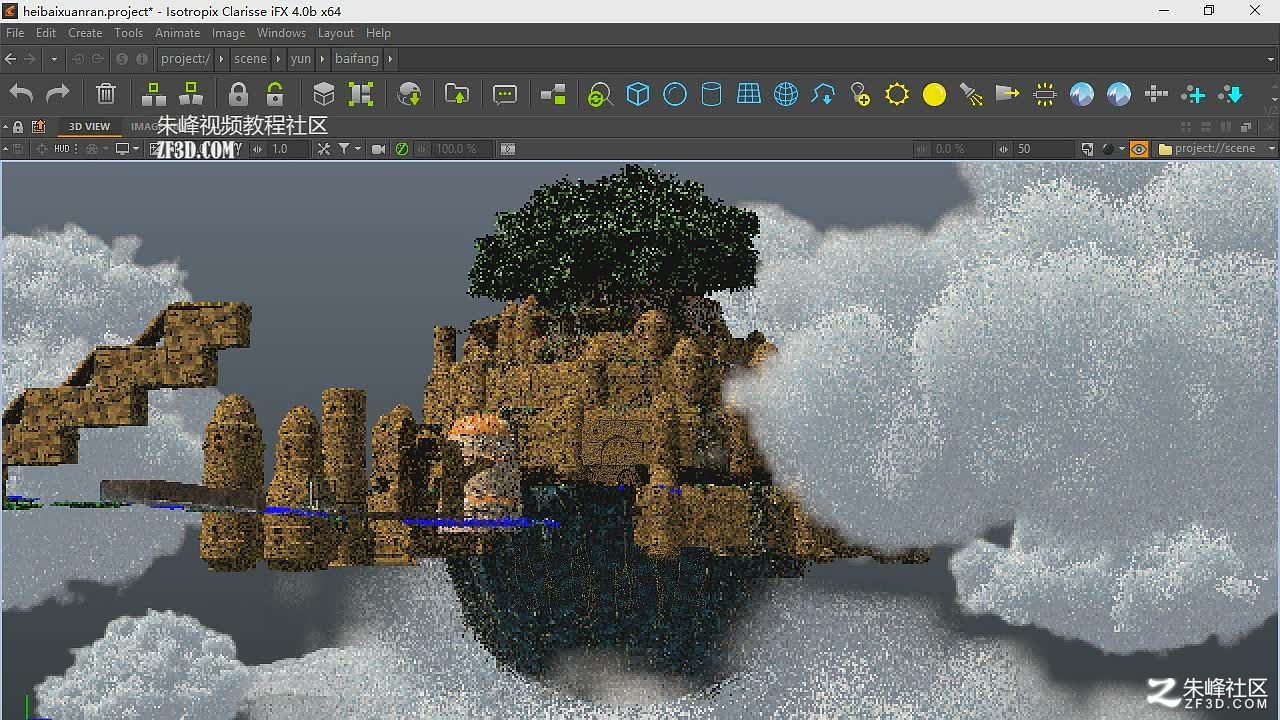Viewport: 1280px width, 720px height.
Task: Click the combiner box icon
Action: coord(324,94)
